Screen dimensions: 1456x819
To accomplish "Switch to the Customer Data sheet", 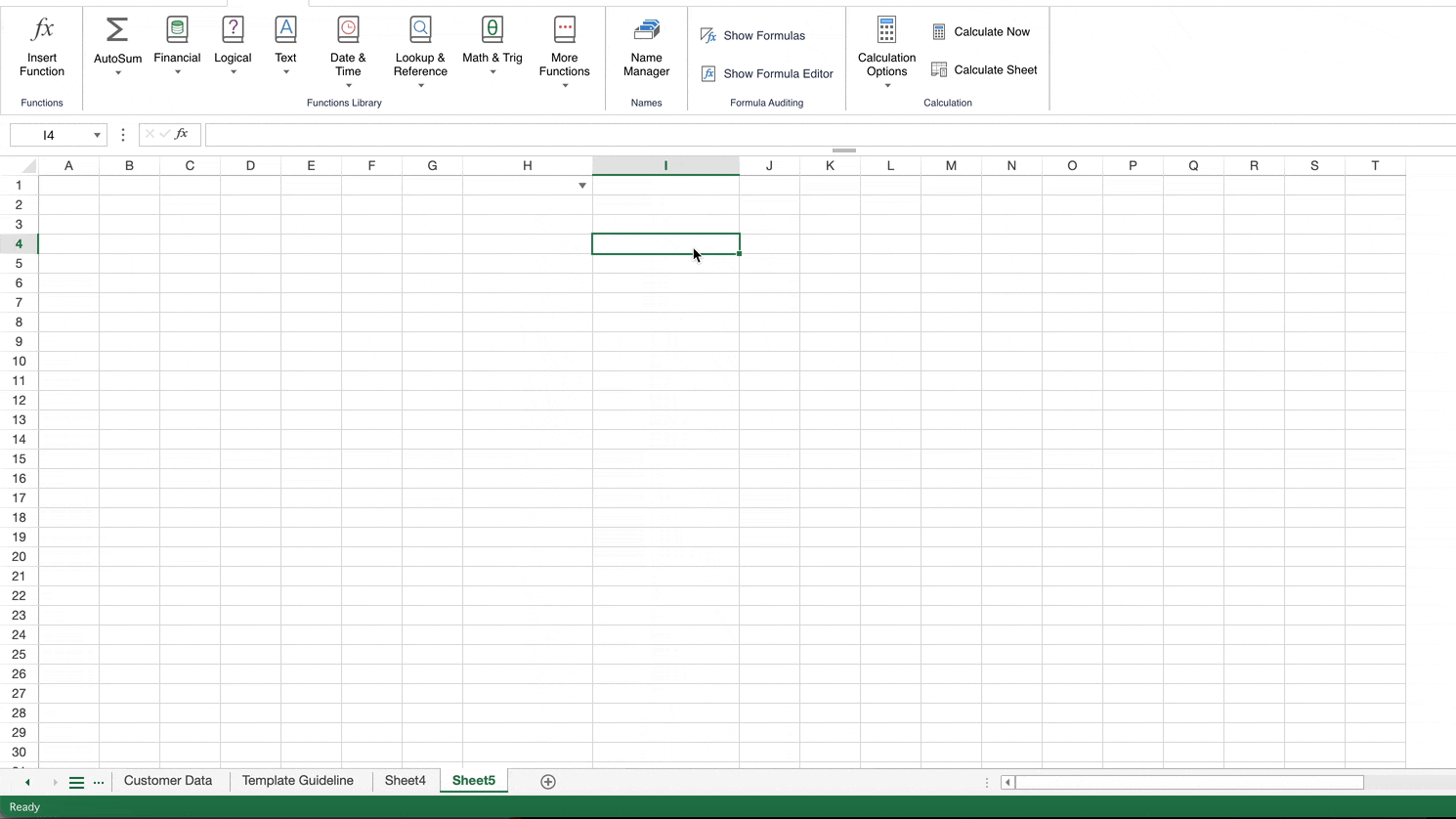I will pyautogui.click(x=168, y=780).
